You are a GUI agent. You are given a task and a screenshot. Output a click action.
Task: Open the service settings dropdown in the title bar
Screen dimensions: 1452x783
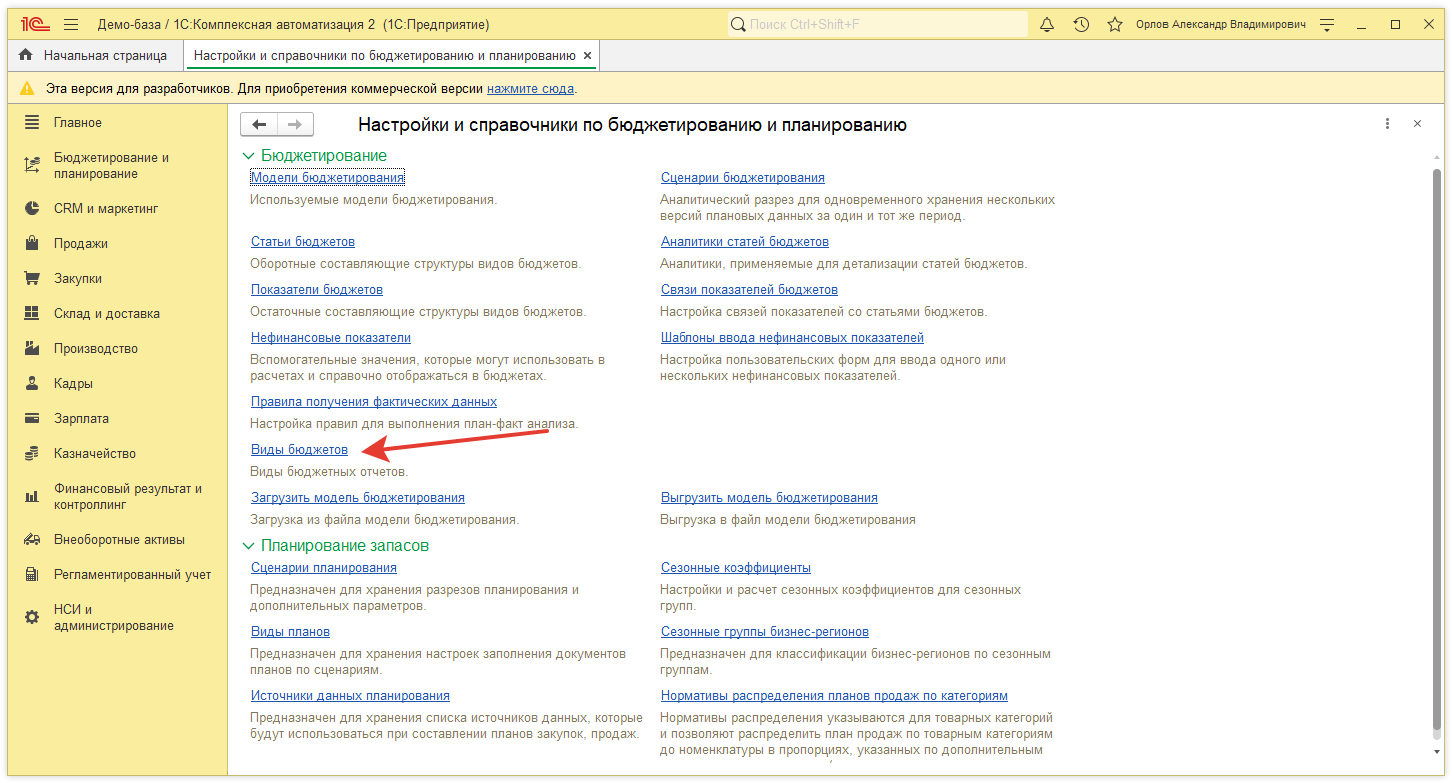point(1327,24)
